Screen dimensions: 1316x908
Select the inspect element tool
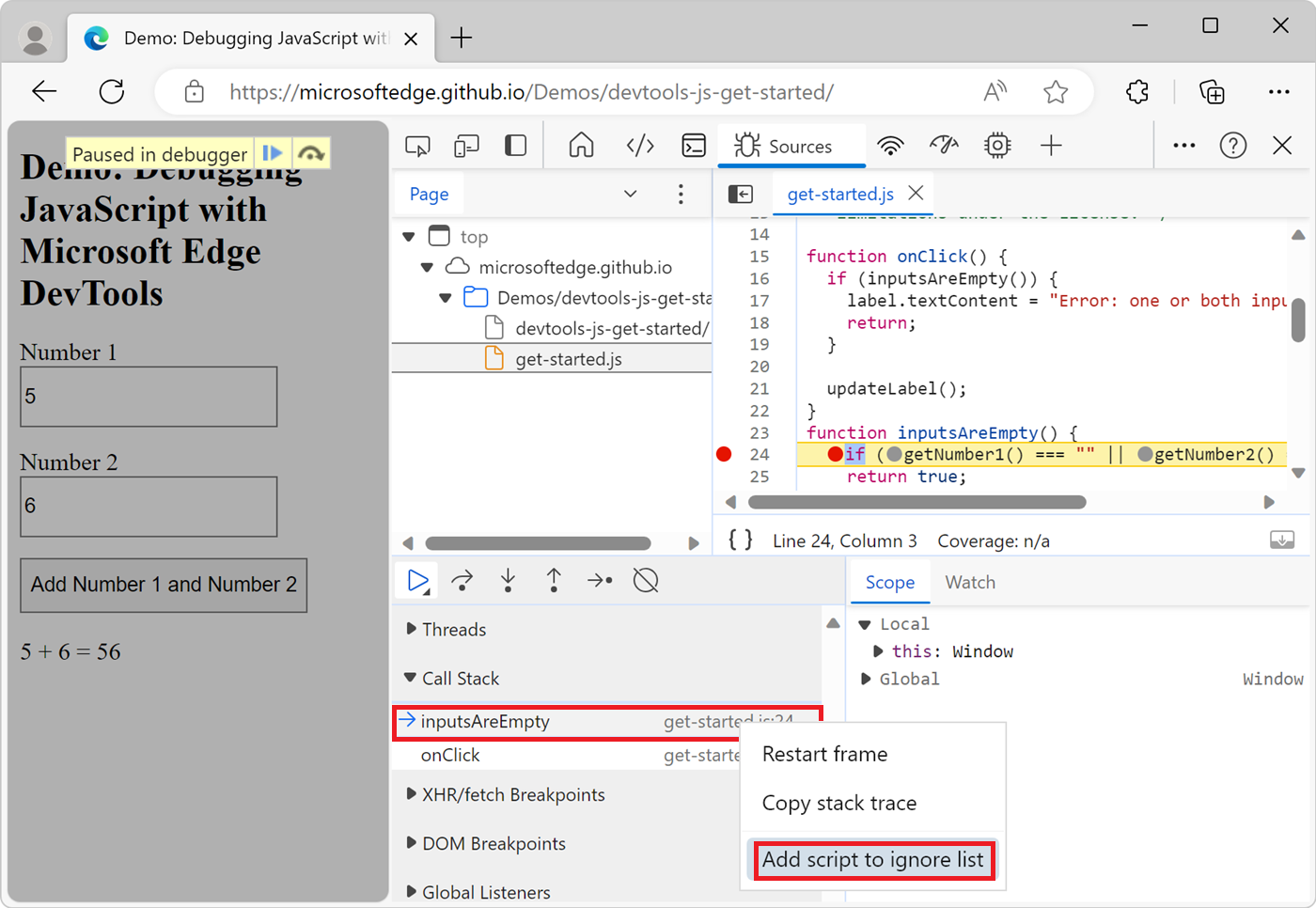pyautogui.click(x=417, y=146)
